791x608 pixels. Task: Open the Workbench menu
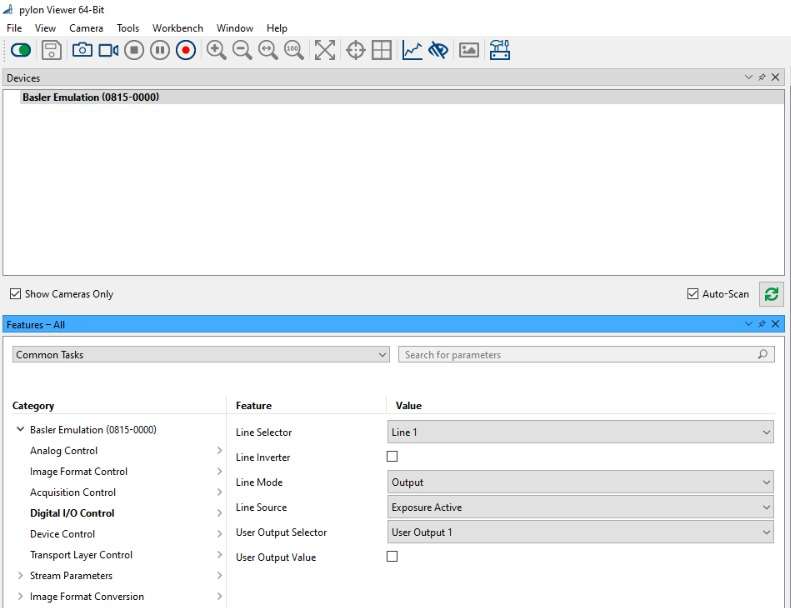pos(178,28)
